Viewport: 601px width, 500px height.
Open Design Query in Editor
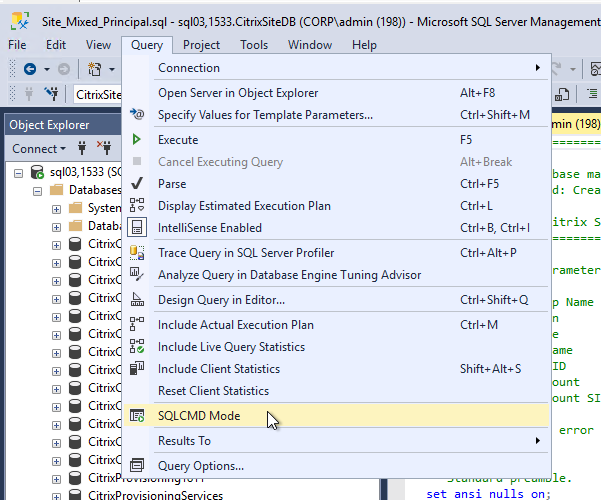(x=337, y=300)
